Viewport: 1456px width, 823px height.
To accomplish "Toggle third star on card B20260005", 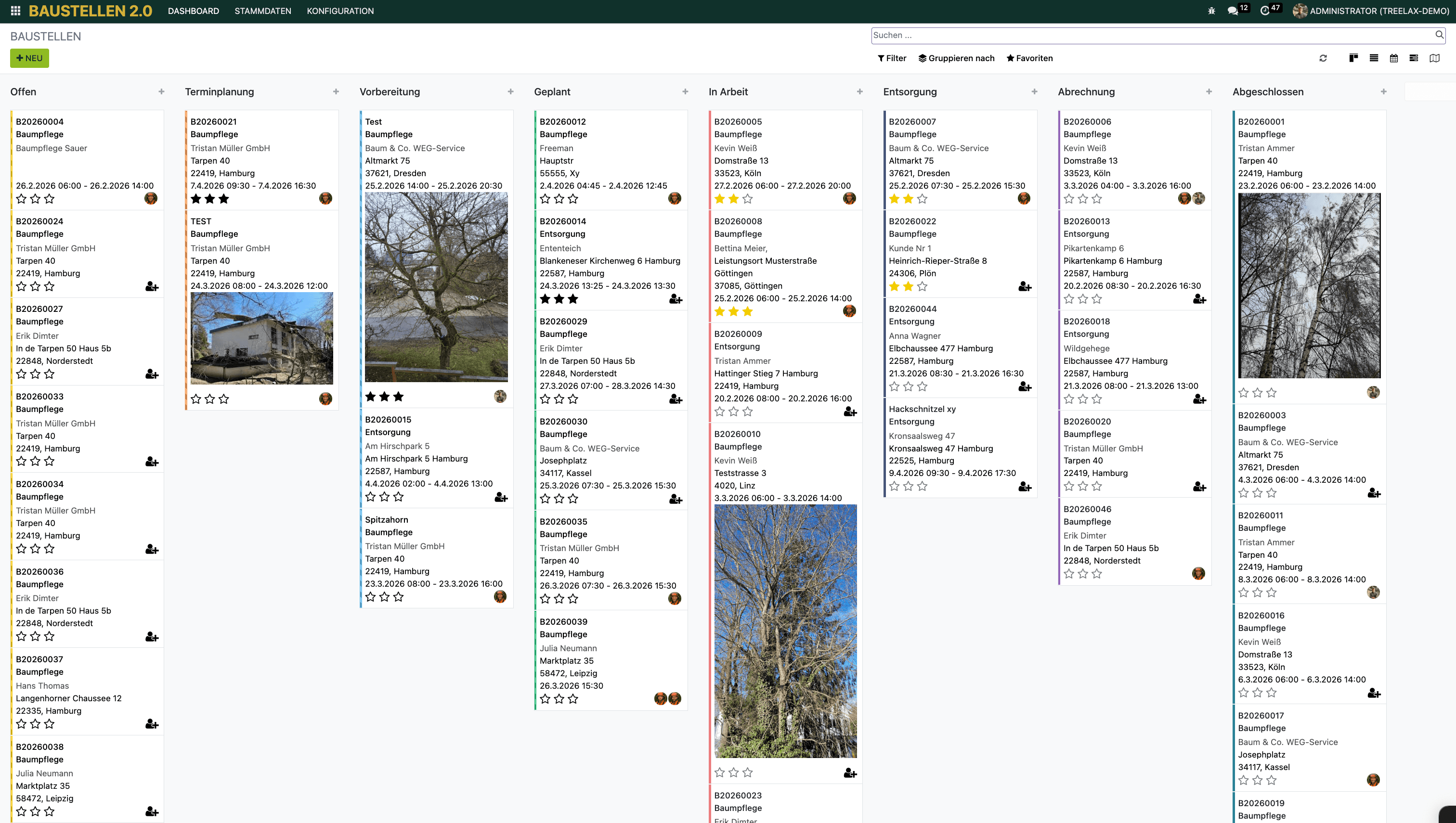I will click(x=748, y=199).
